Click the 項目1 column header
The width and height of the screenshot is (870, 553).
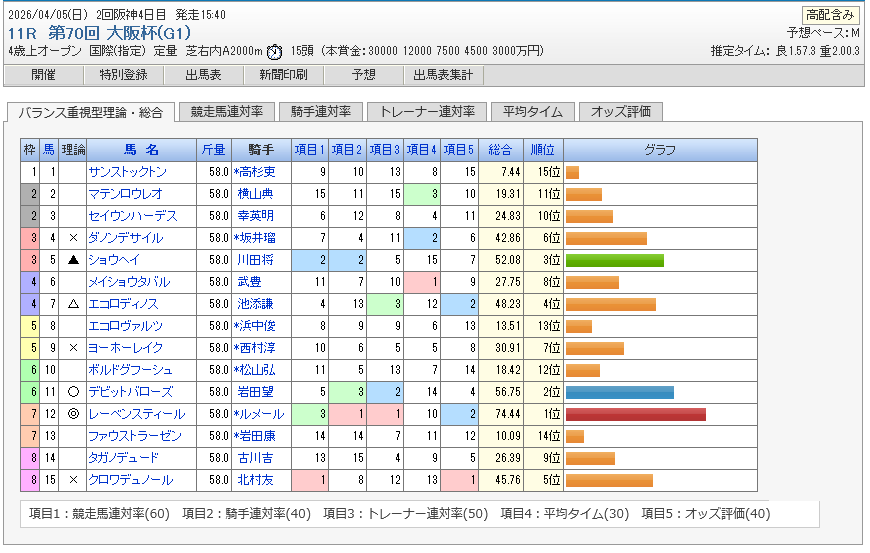(x=310, y=150)
